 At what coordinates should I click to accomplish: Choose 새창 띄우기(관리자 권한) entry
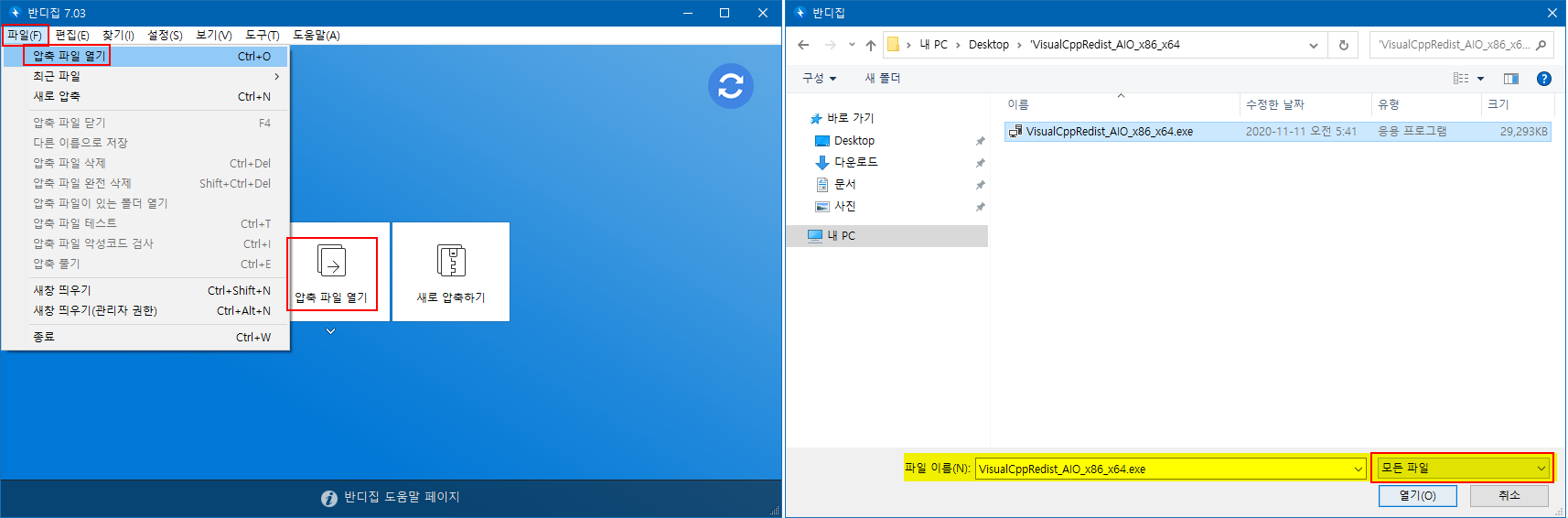tap(145, 310)
